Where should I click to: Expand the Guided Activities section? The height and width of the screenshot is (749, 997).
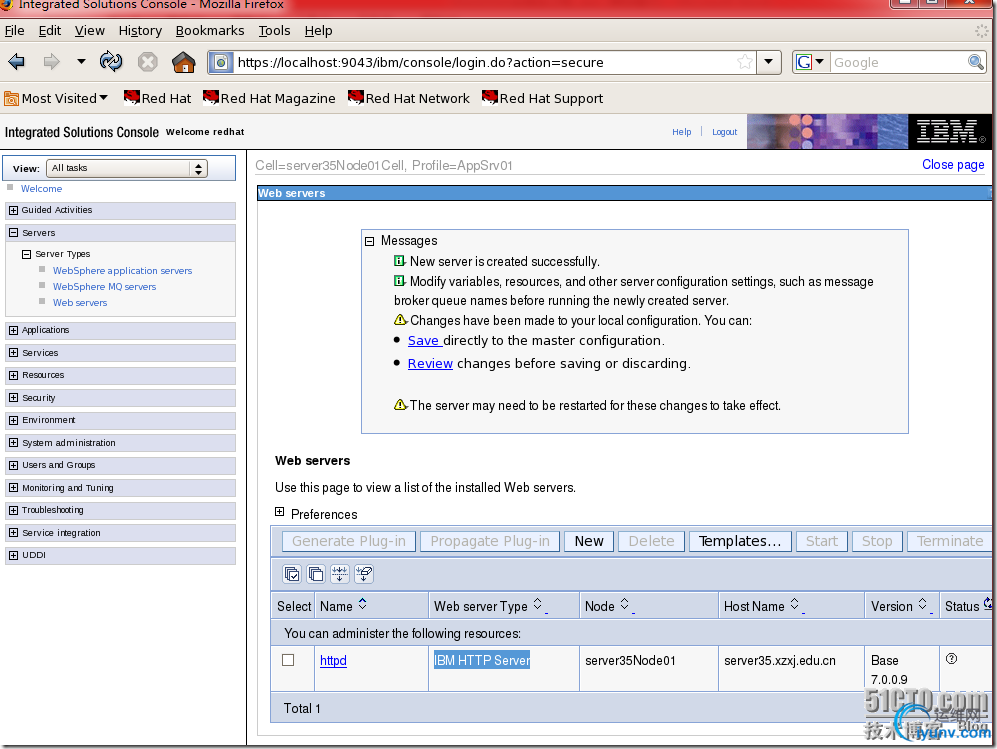13,210
